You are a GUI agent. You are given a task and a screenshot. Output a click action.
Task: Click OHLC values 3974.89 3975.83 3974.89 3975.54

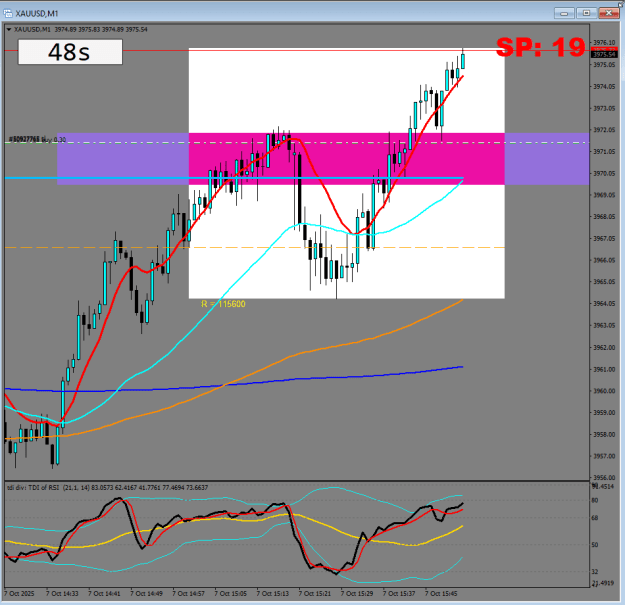(x=101, y=29)
